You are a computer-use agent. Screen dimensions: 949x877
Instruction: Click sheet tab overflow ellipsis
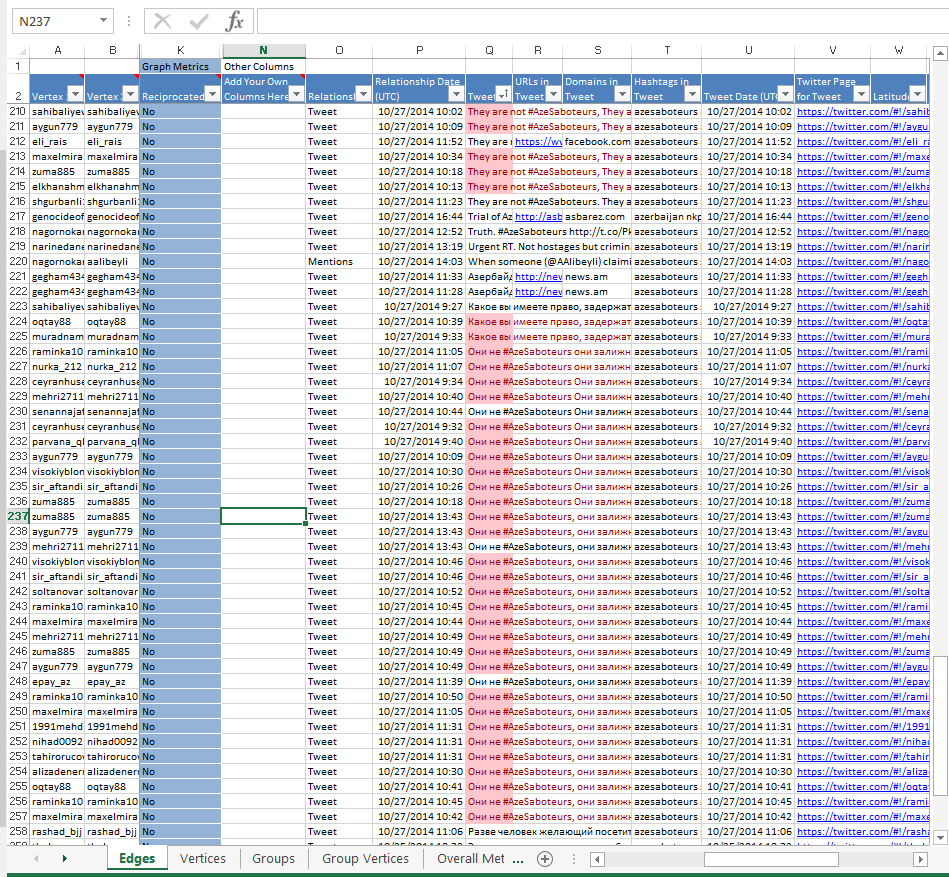tap(518, 859)
